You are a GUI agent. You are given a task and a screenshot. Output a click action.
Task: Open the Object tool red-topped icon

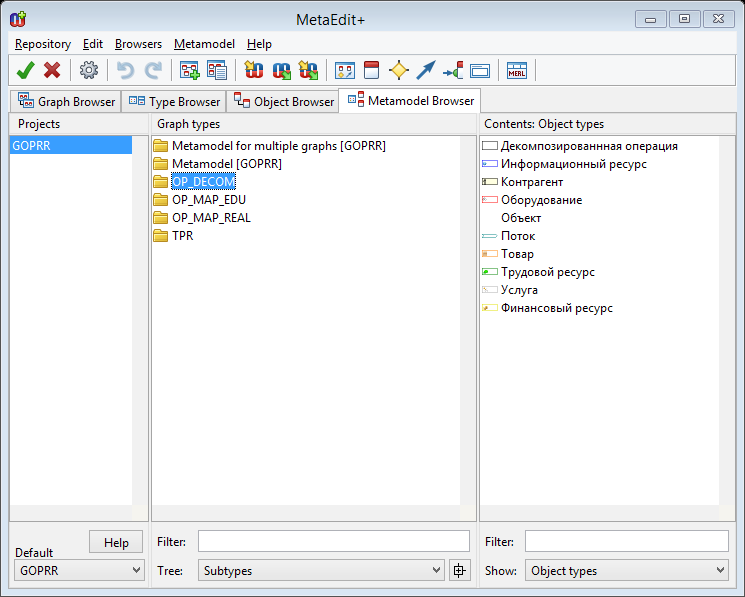click(372, 70)
